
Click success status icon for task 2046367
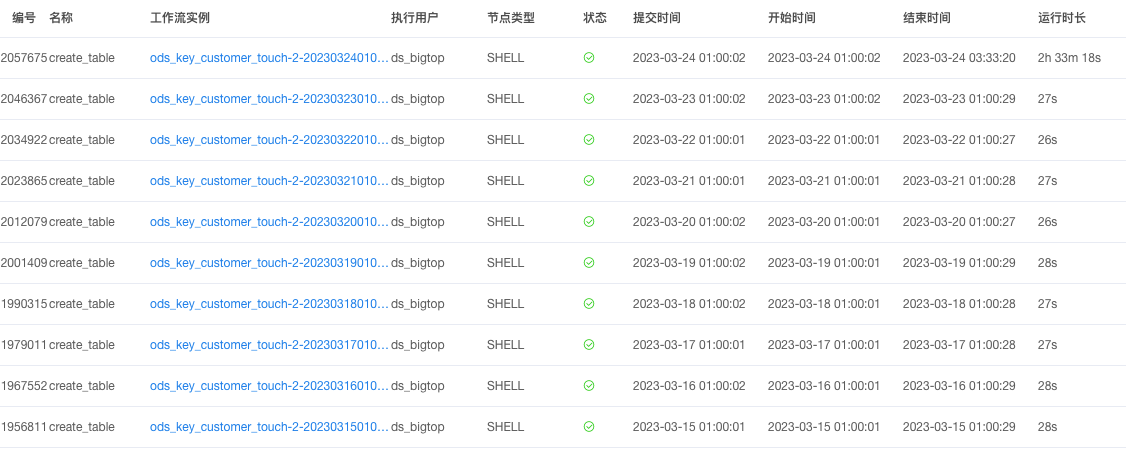(589, 99)
